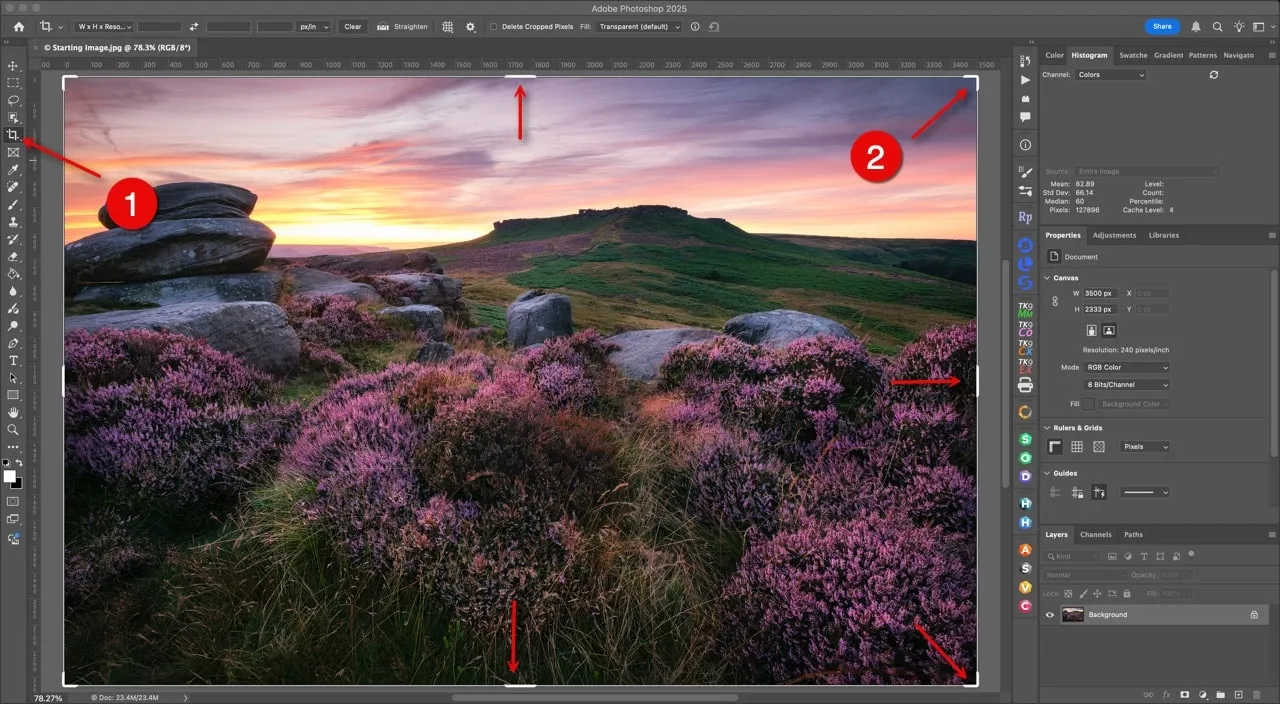Select the Zoom tool
The width and height of the screenshot is (1280, 704).
(x=13, y=430)
